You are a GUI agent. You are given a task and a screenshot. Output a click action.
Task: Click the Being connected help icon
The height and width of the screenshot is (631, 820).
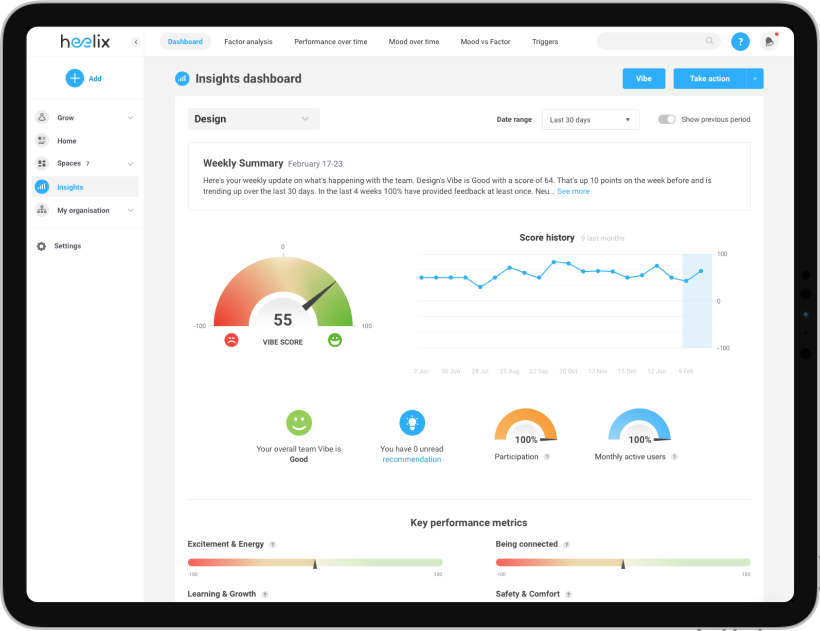(x=566, y=545)
